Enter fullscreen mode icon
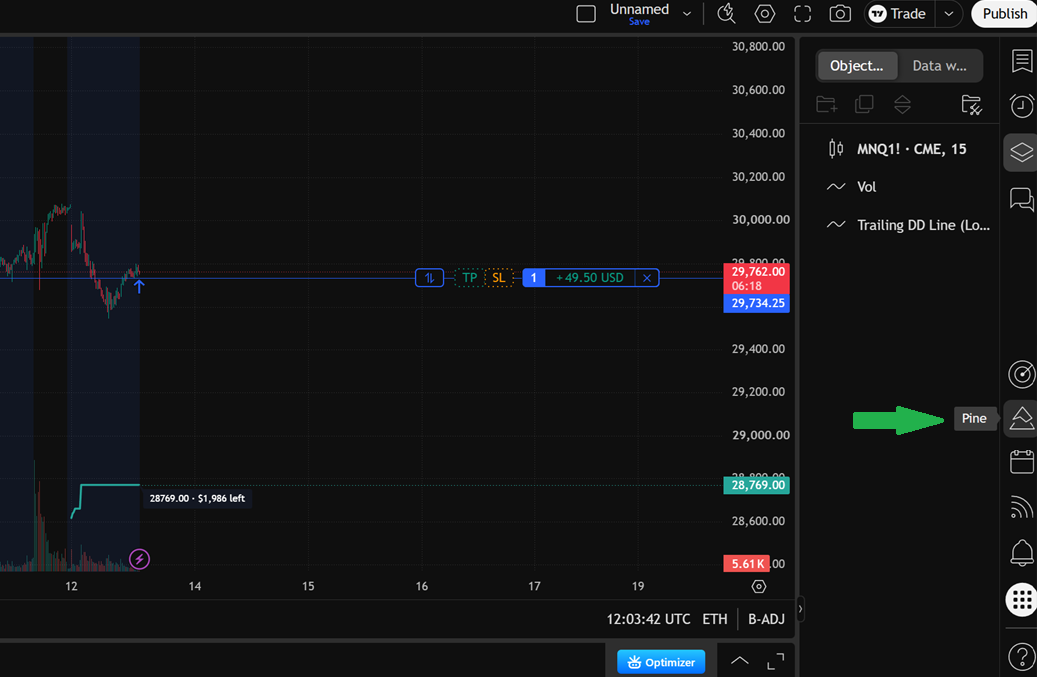Image resolution: width=1037 pixels, height=677 pixels. pyautogui.click(x=802, y=14)
